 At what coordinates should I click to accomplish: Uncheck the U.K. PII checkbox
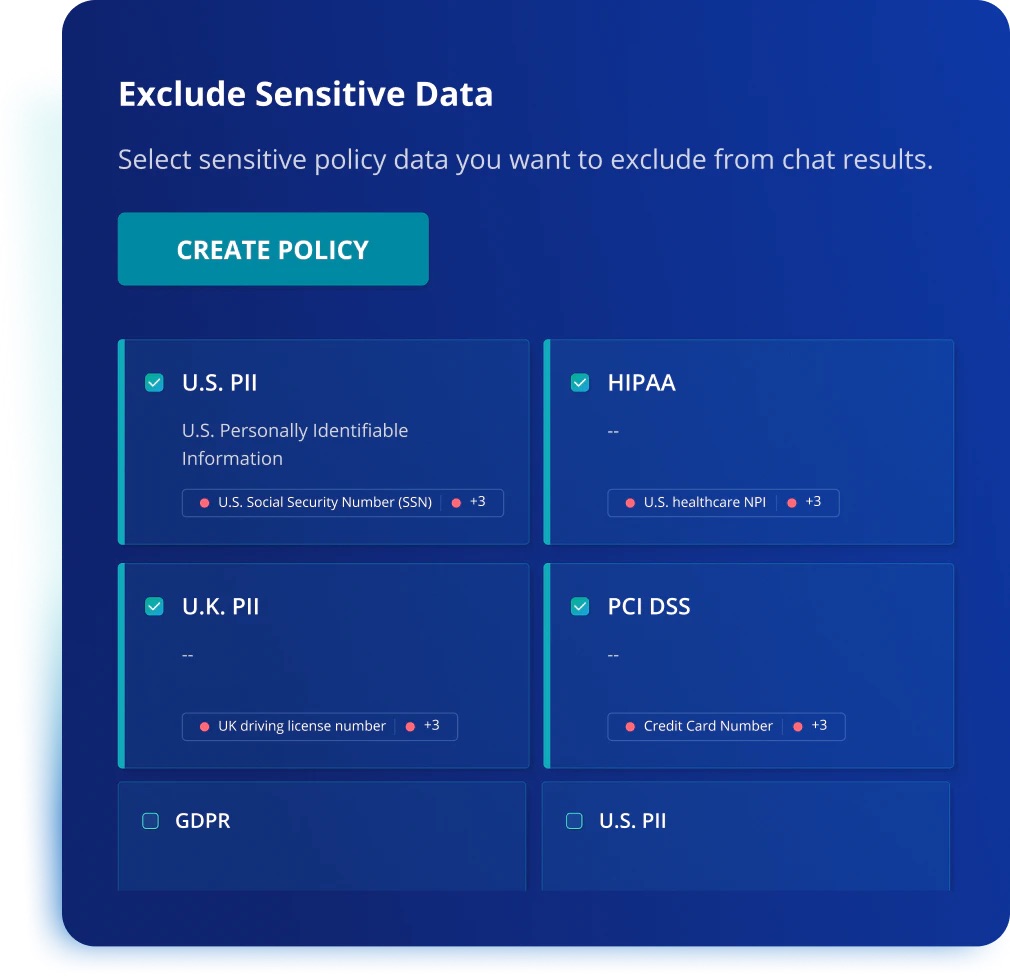pos(154,606)
